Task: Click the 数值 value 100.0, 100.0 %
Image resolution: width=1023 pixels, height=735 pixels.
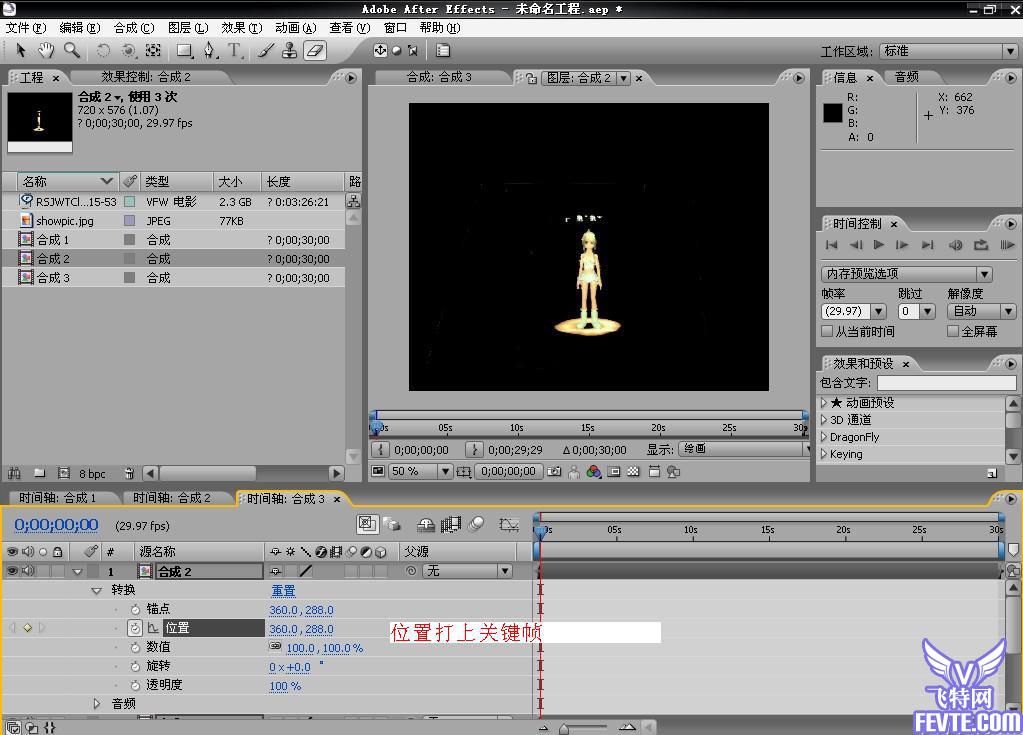Action: (324, 648)
